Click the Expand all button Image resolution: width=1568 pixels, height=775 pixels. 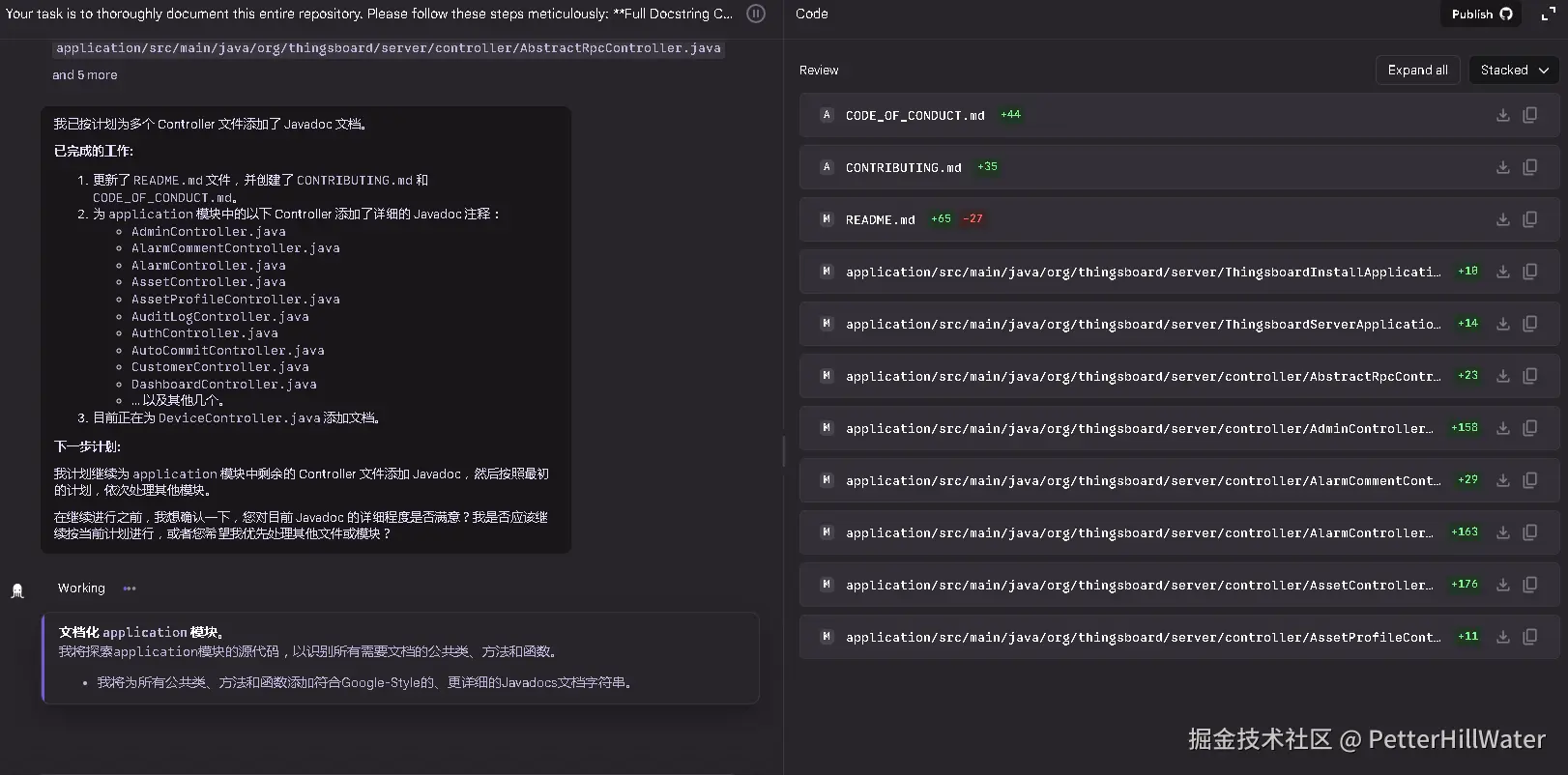coord(1417,70)
